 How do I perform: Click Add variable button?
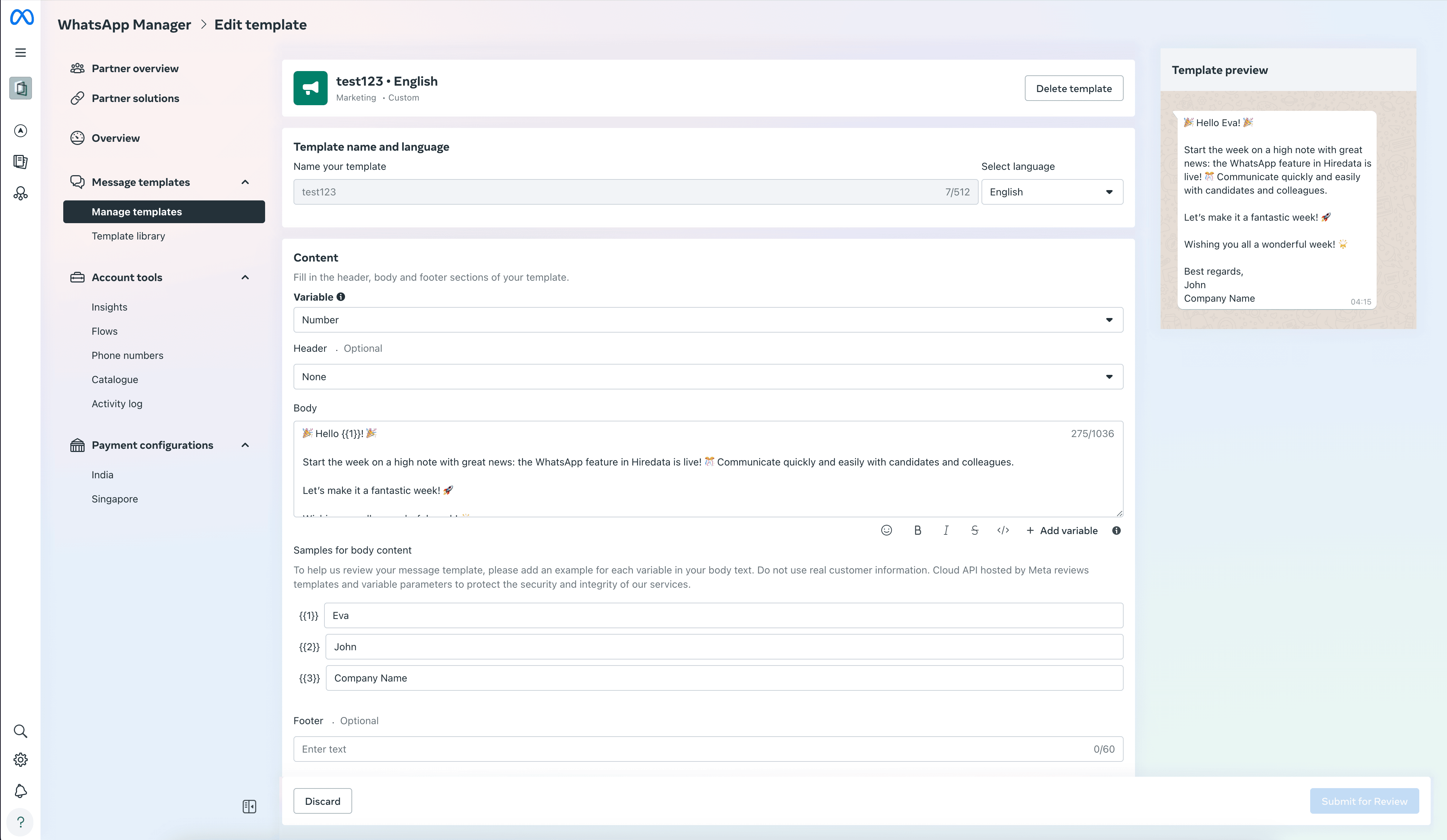click(x=1062, y=531)
